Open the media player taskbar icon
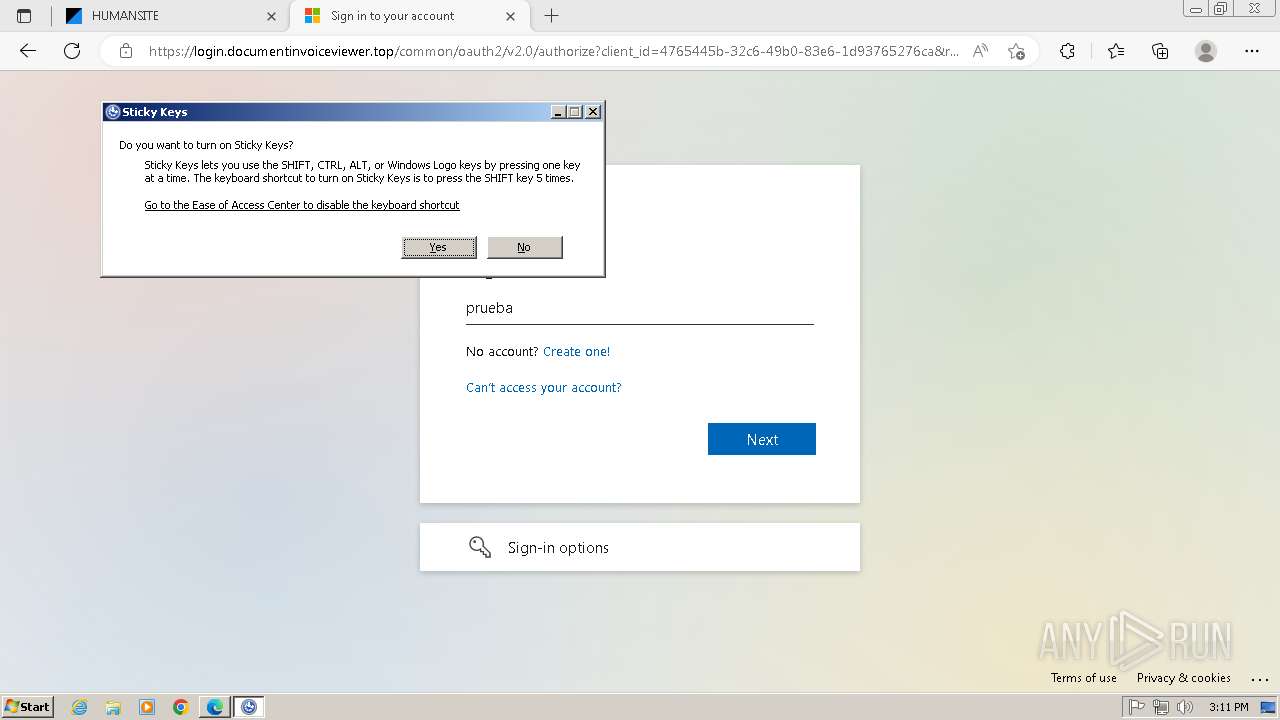 pyautogui.click(x=147, y=707)
